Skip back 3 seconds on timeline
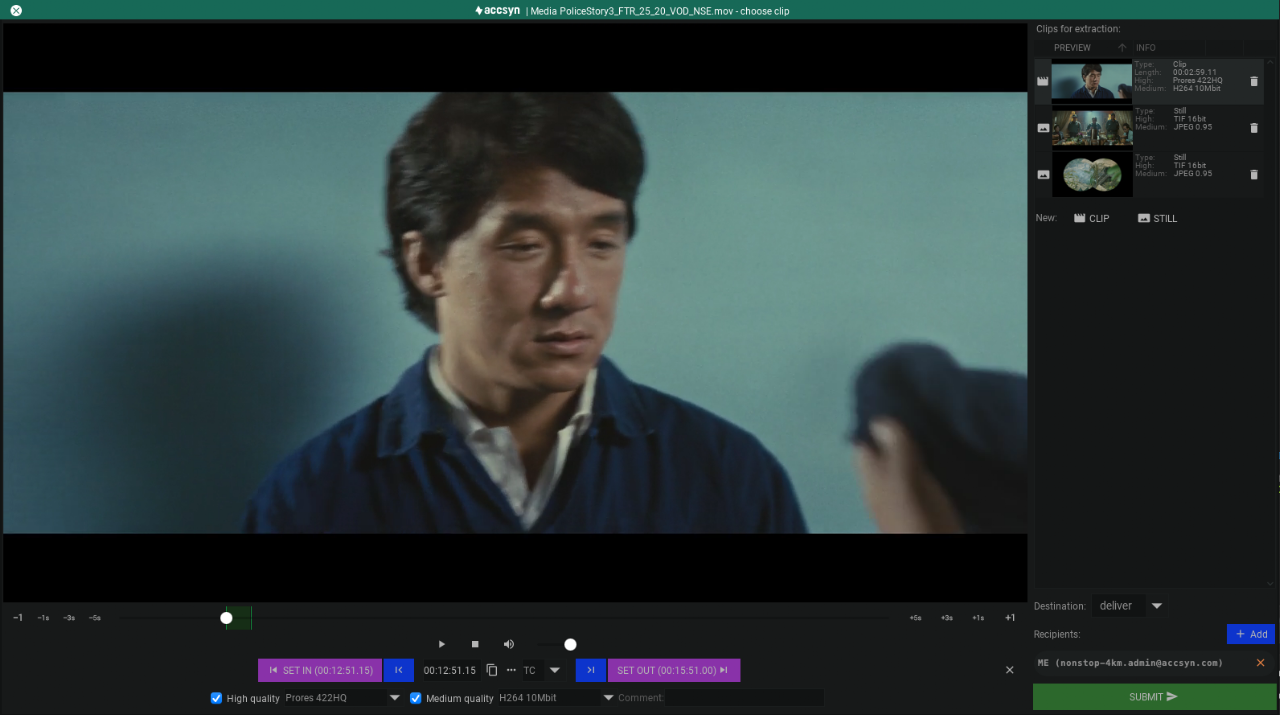This screenshot has height=715, width=1280. coord(69,618)
